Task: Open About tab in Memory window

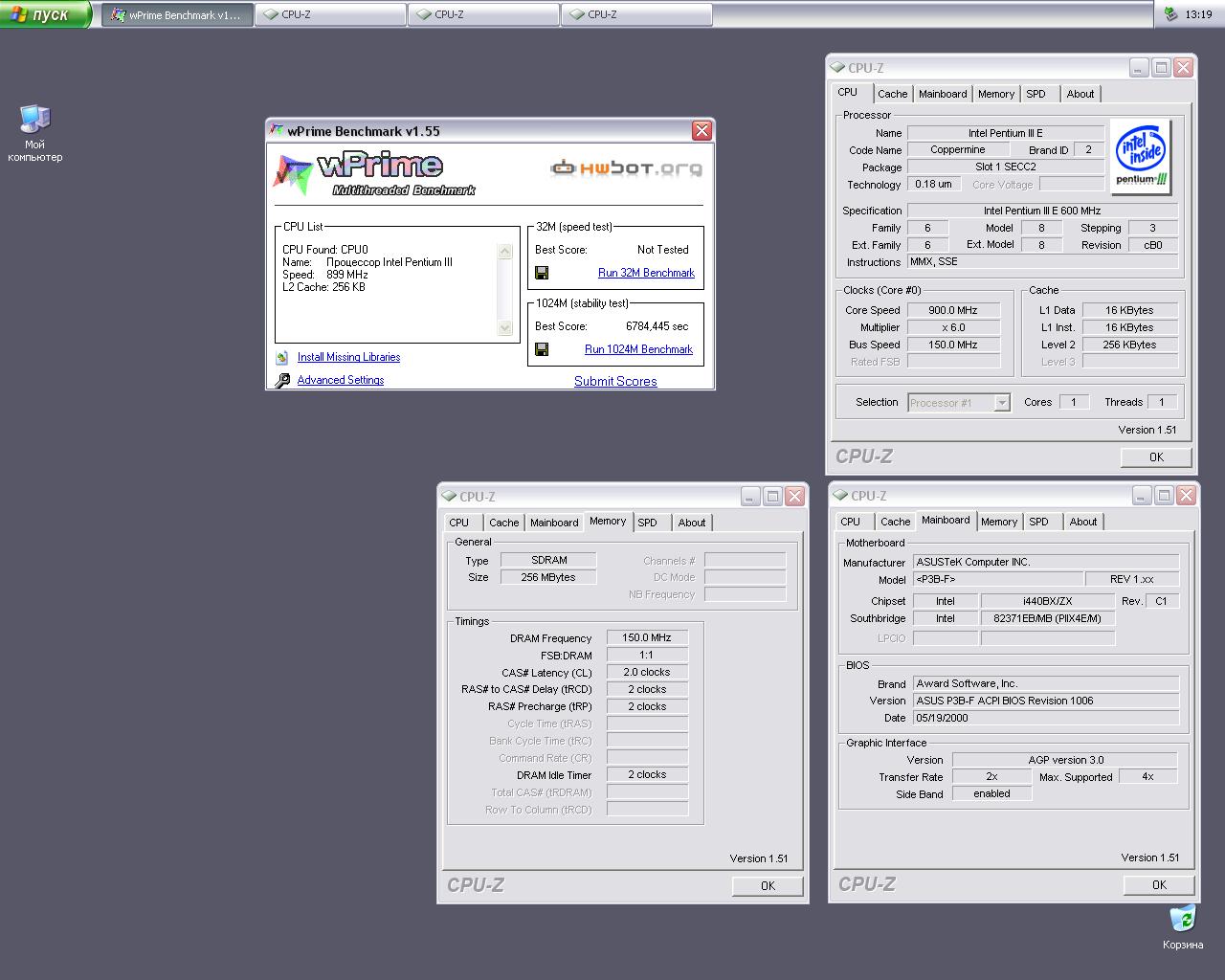Action: (692, 523)
